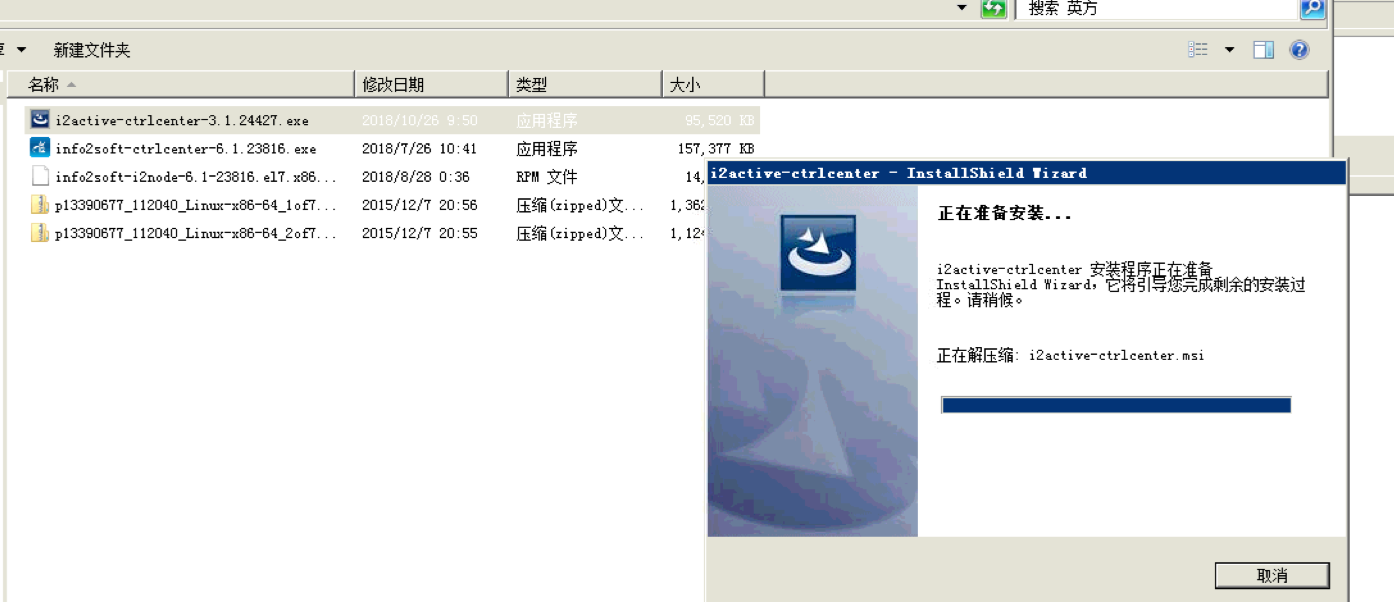Open the address bar history dropdown arrow

click(x=962, y=8)
